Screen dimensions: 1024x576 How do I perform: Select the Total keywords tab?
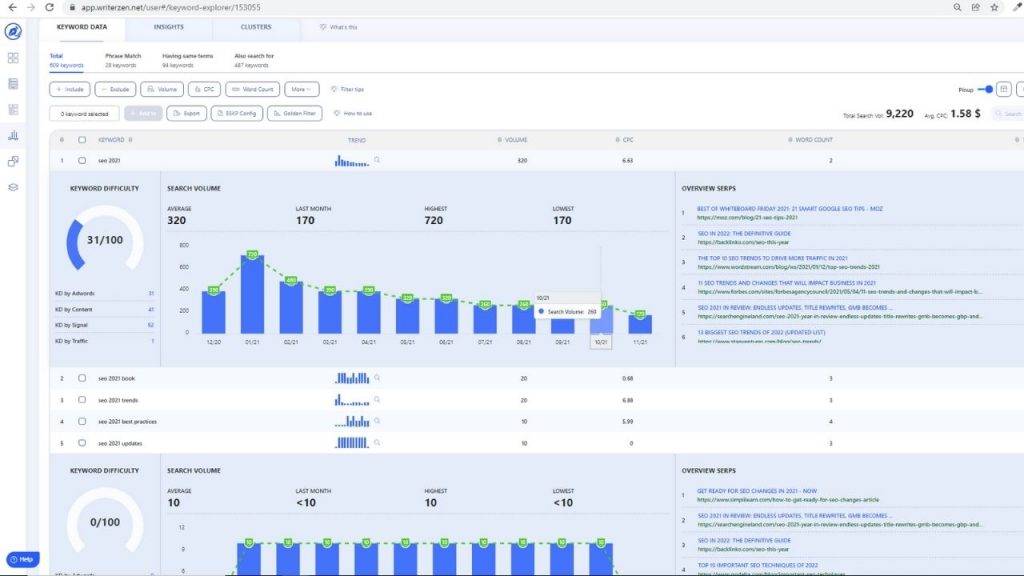[x=66, y=60]
